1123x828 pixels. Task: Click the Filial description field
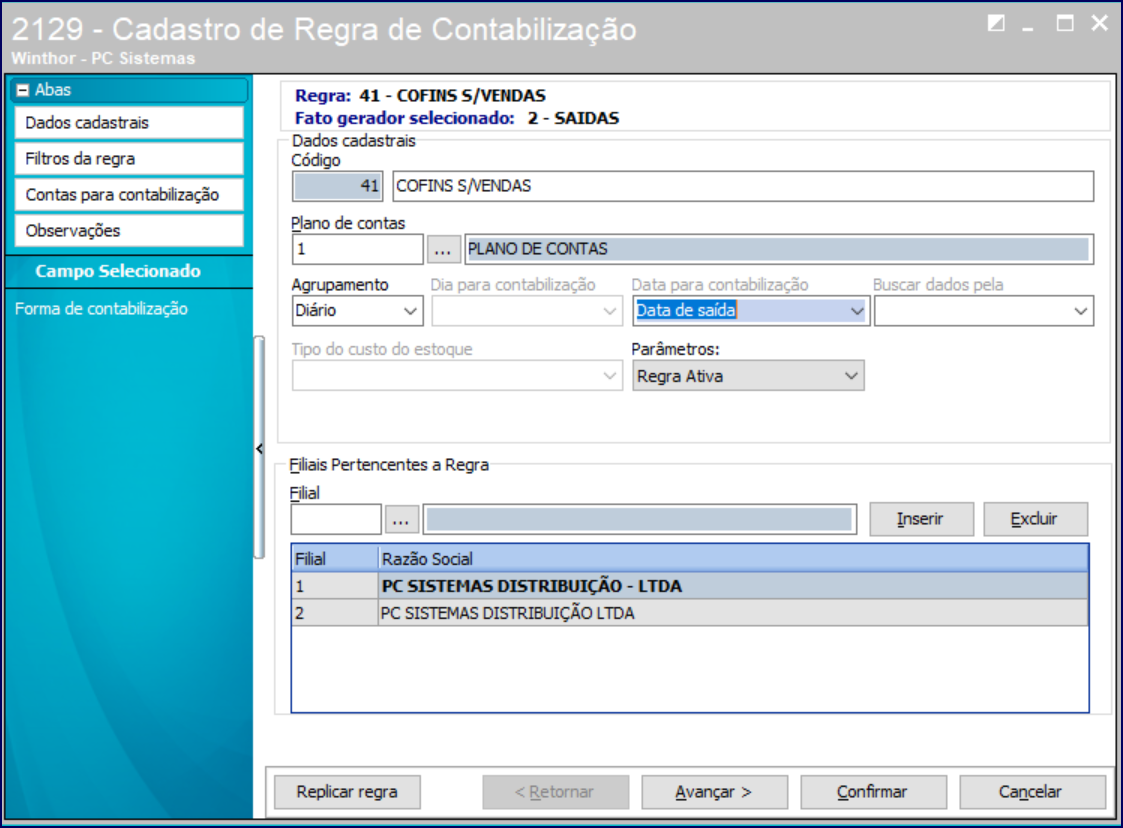point(640,519)
